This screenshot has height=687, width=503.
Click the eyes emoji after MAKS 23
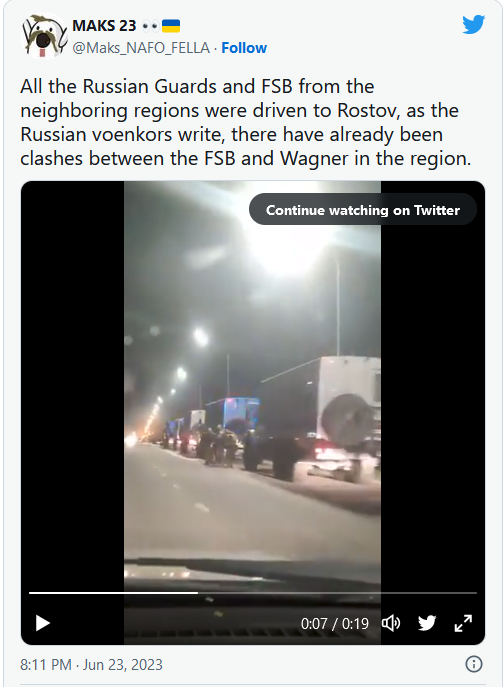tap(150, 26)
